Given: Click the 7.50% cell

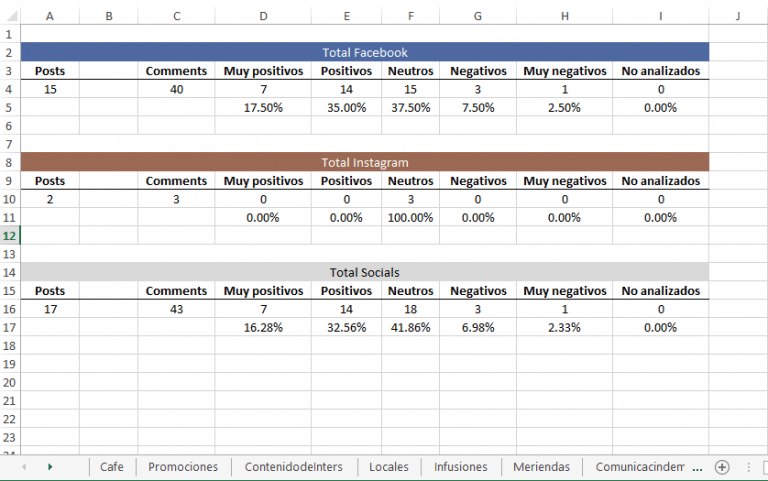Looking at the screenshot, I should (478, 108).
